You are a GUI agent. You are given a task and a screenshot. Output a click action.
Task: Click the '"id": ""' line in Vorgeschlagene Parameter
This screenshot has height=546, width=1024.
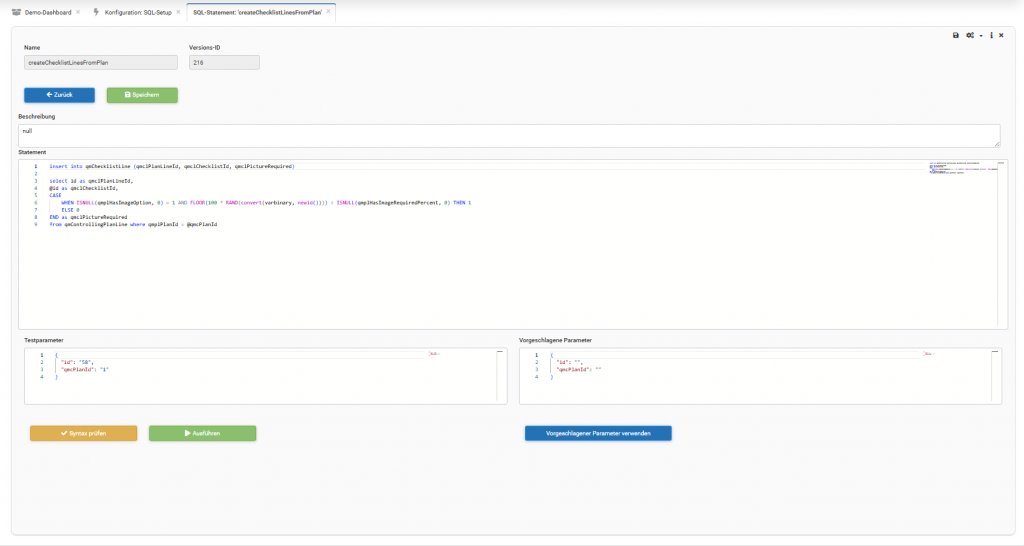pyautogui.click(x=569, y=362)
